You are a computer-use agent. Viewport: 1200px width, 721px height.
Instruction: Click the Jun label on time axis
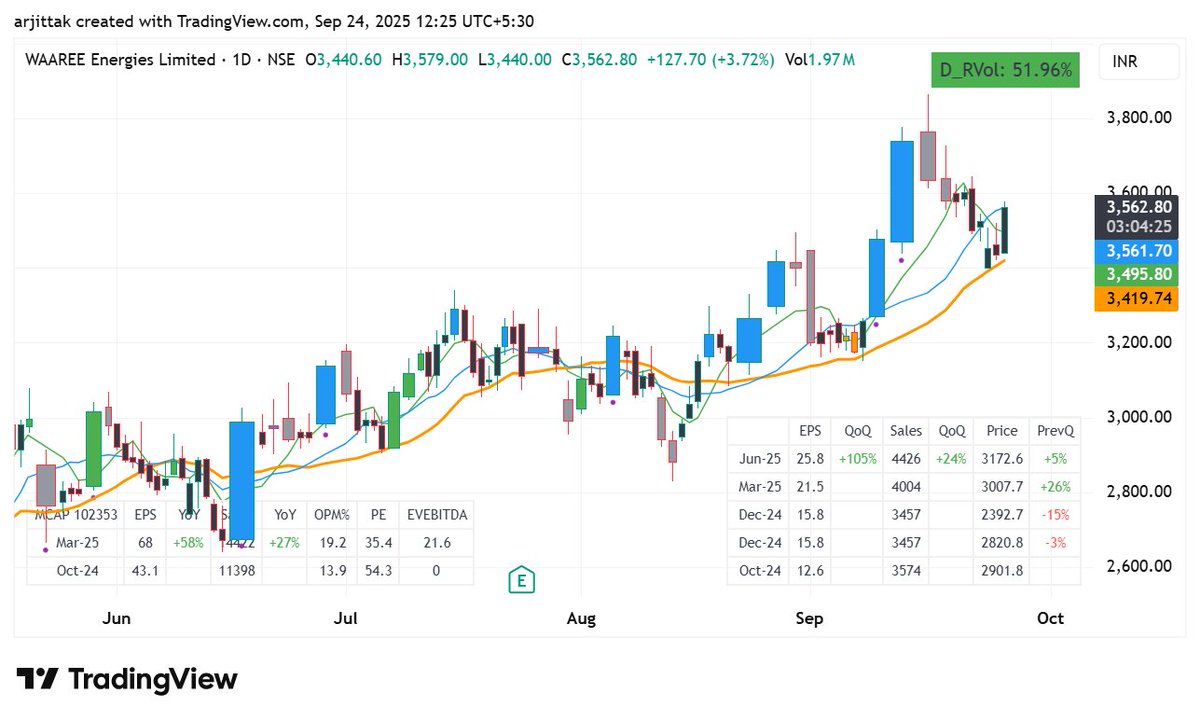[x=117, y=619]
